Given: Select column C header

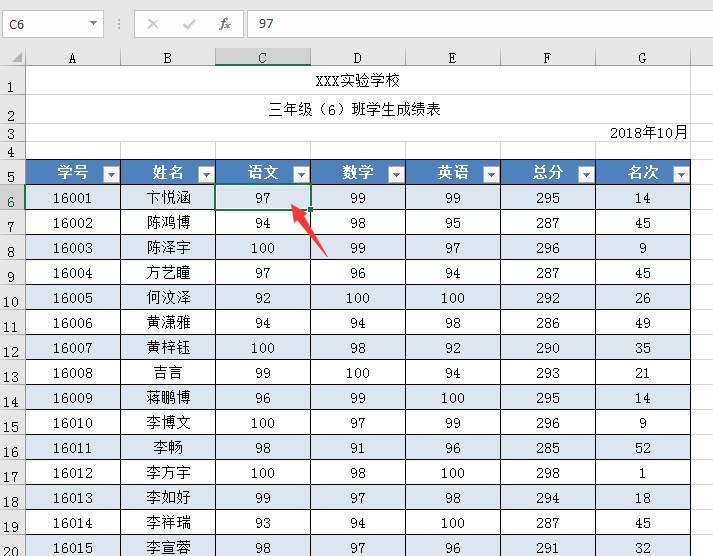Looking at the screenshot, I should pyautogui.click(x=263, y=58).
